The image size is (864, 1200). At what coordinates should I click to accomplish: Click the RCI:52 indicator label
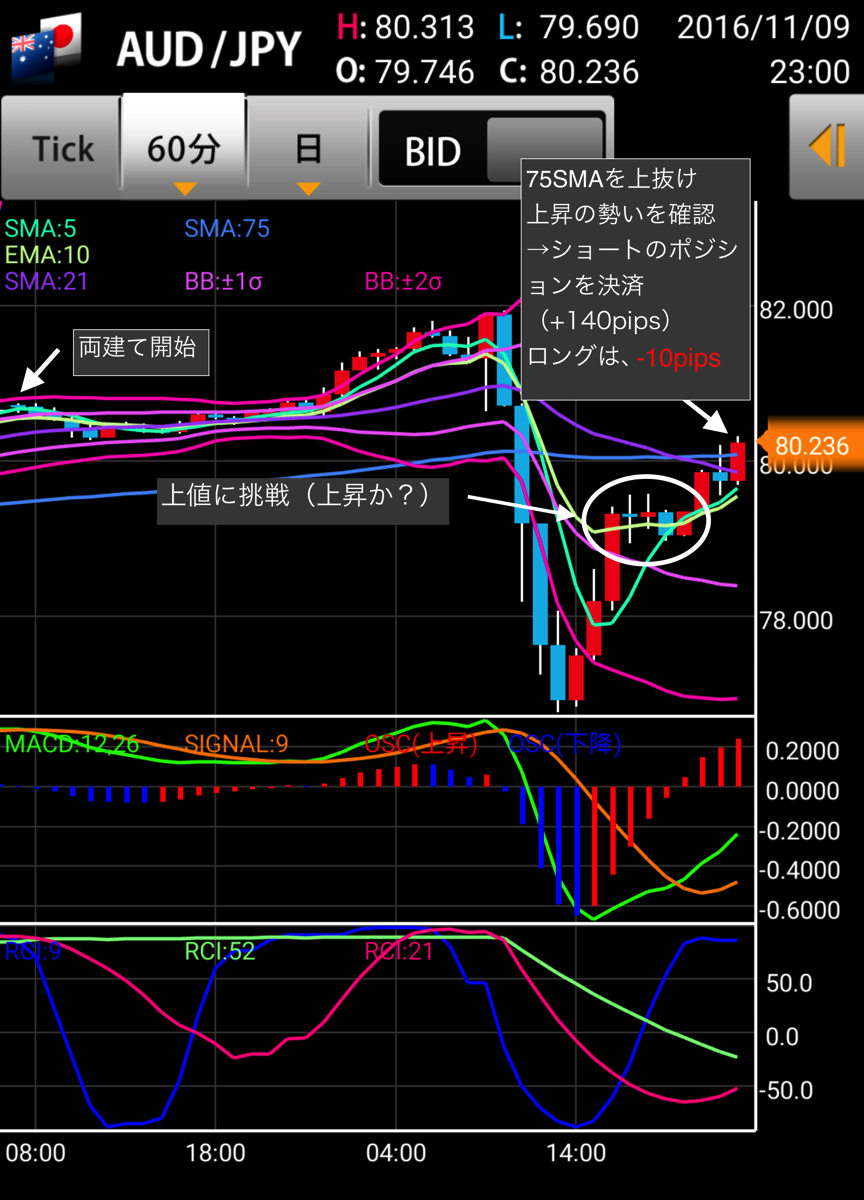[x=219, y=950]
